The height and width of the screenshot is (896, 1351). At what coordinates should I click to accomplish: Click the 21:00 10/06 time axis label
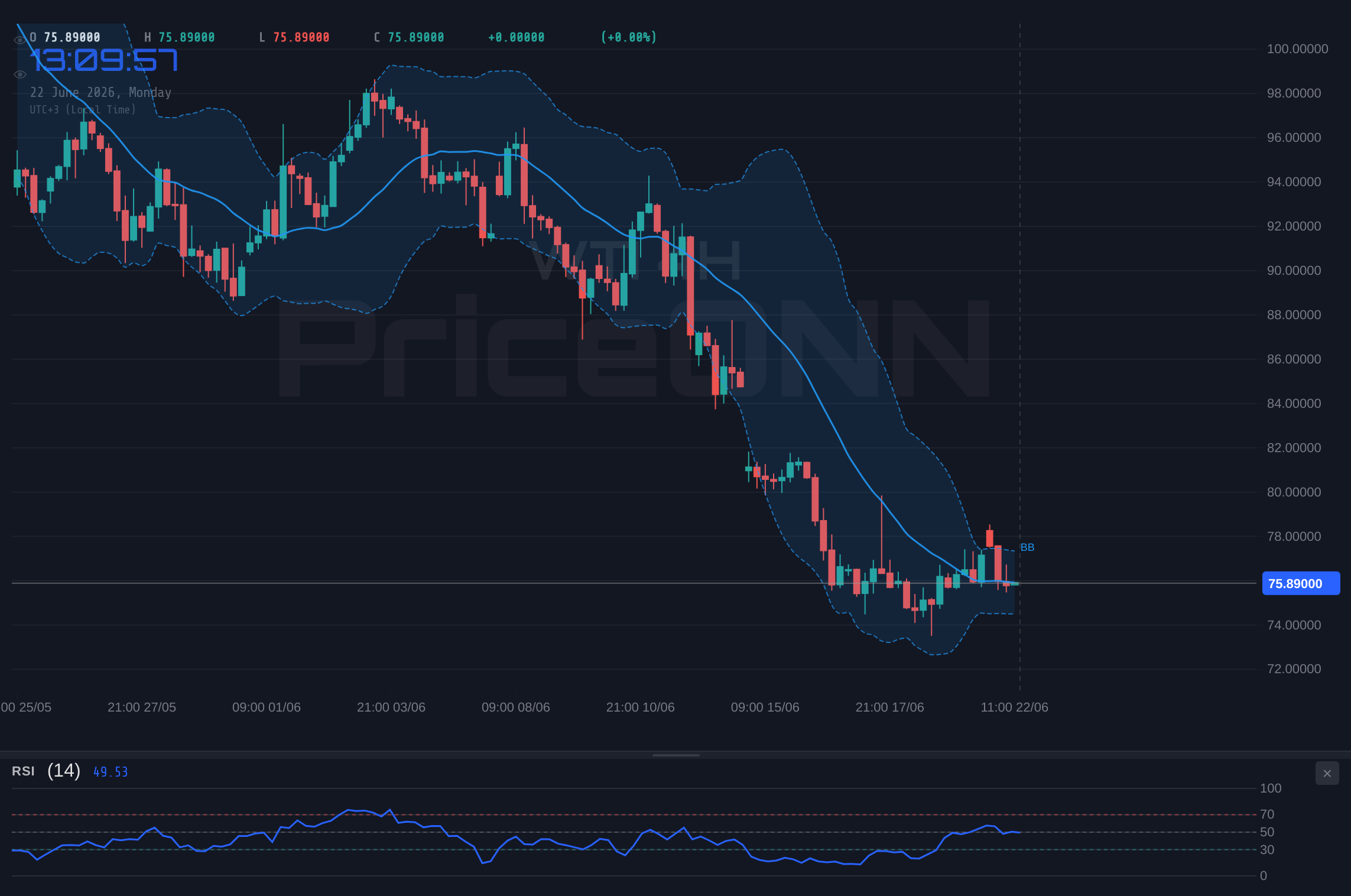click(641, 707)
